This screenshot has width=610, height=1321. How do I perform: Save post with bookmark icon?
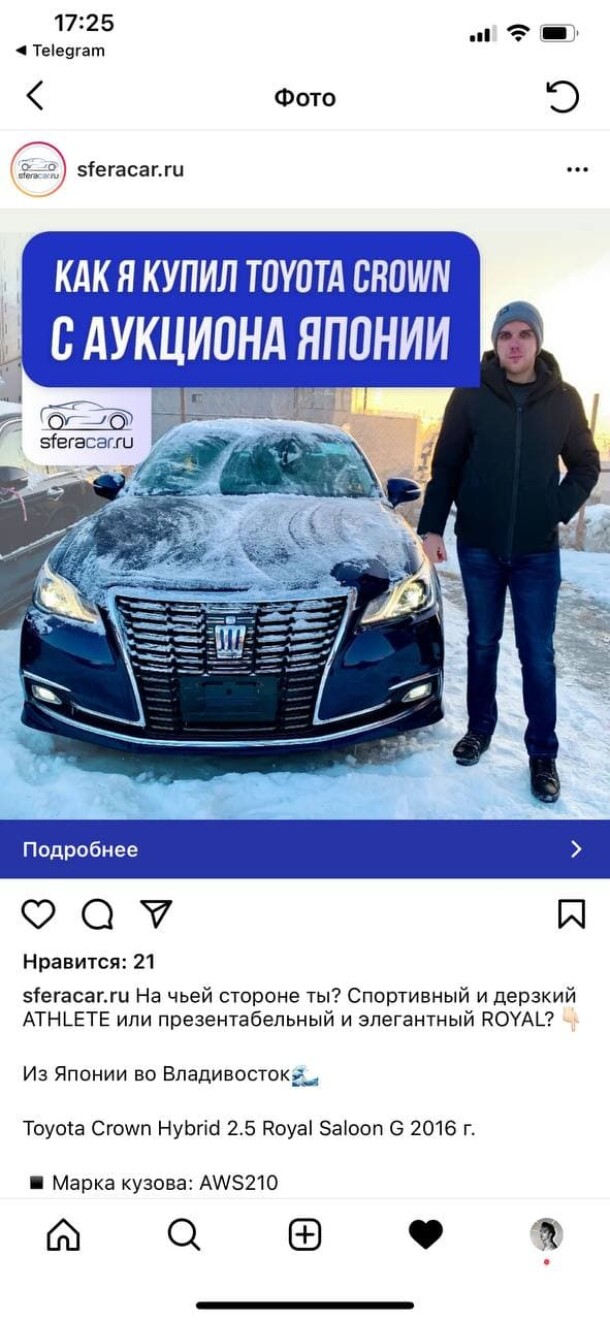571,914
